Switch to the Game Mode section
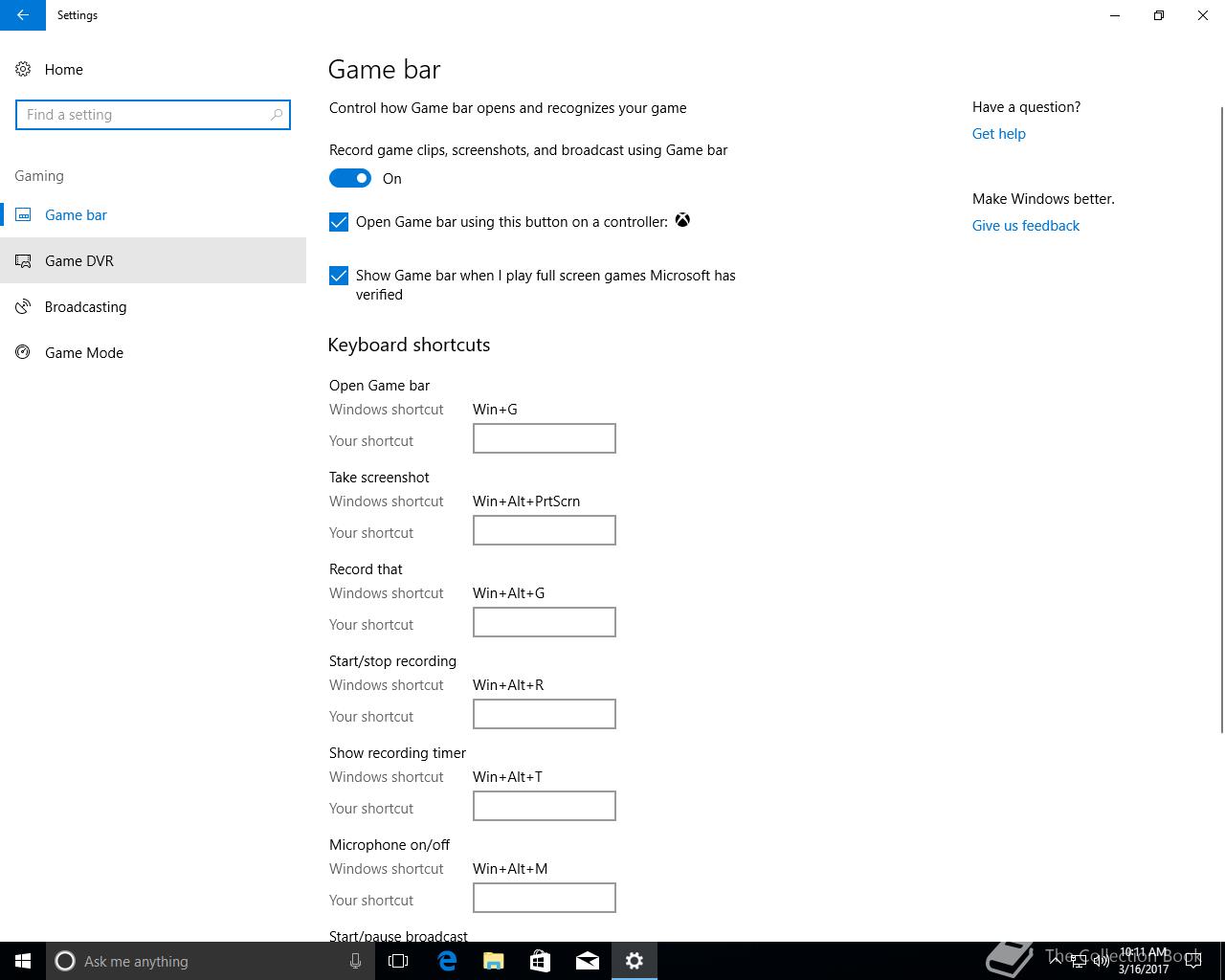The image size is (1225, 980). click(x=153, y=352)
